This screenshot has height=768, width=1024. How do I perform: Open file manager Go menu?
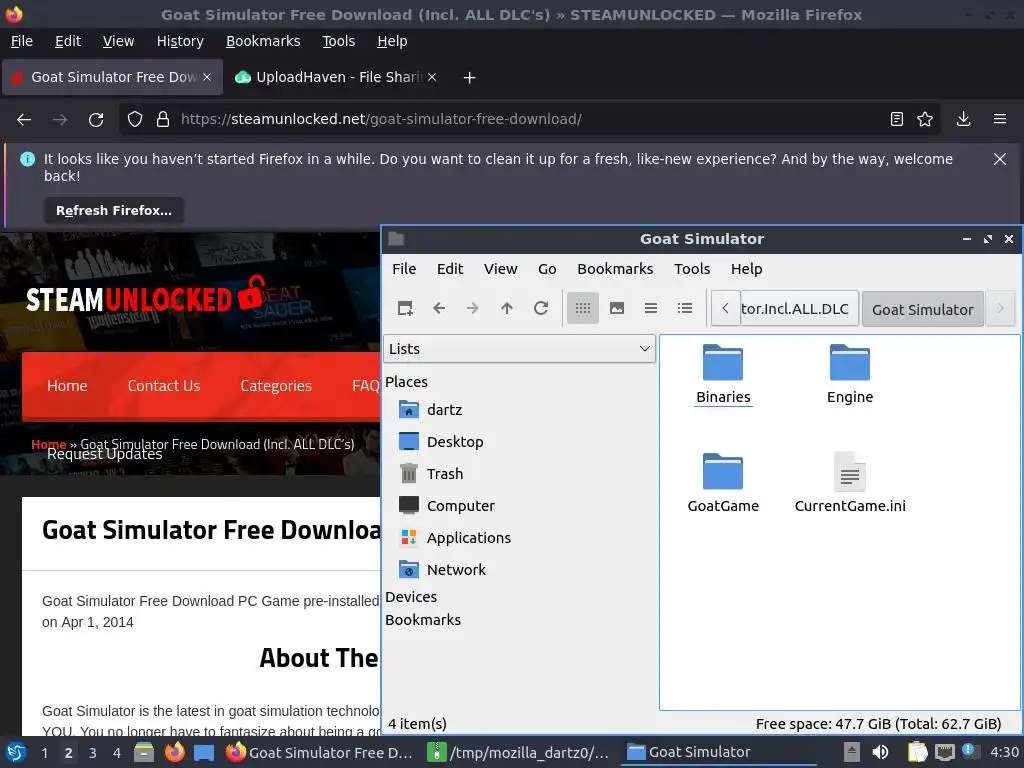tap(547, 269)
